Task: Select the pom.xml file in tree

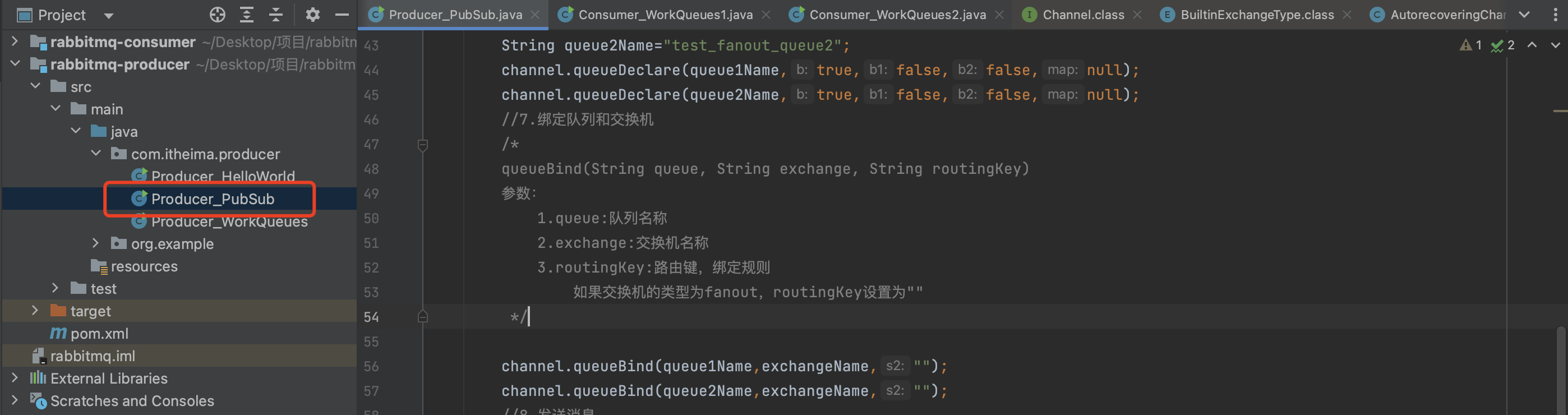Action: point(99,334)
